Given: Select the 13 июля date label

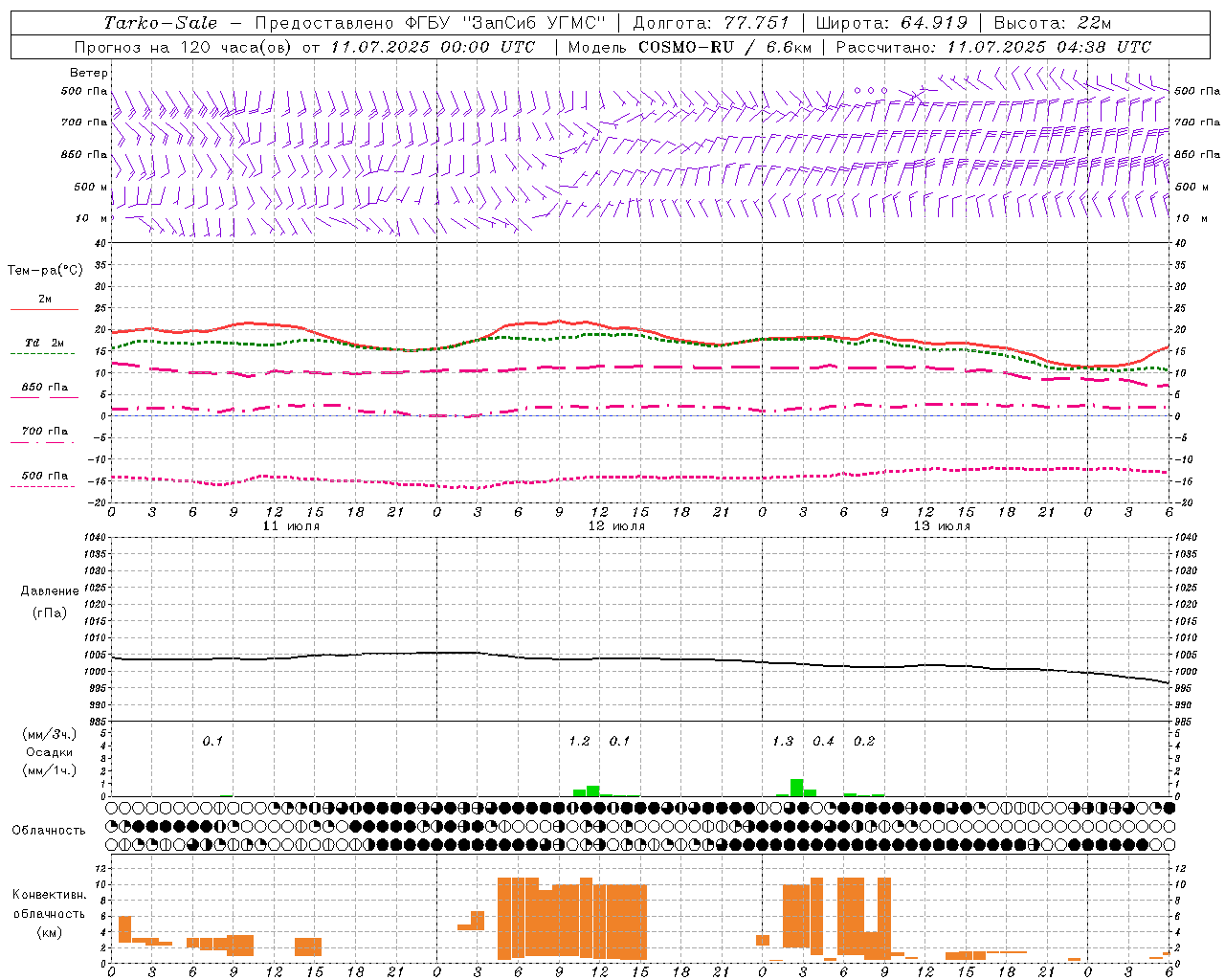Looking at the screenshot, I should tap(942, 526).
